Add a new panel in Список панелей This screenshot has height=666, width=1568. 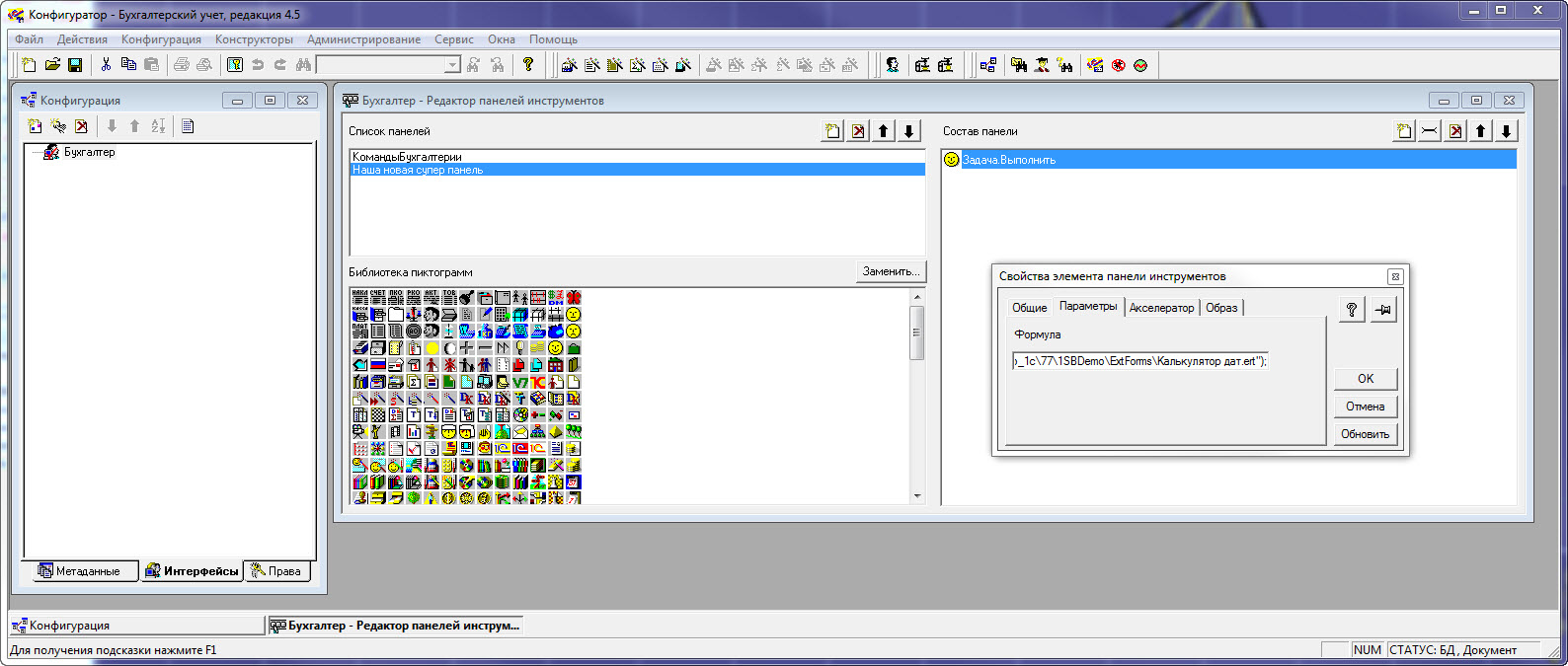click(x=832, y=131)
